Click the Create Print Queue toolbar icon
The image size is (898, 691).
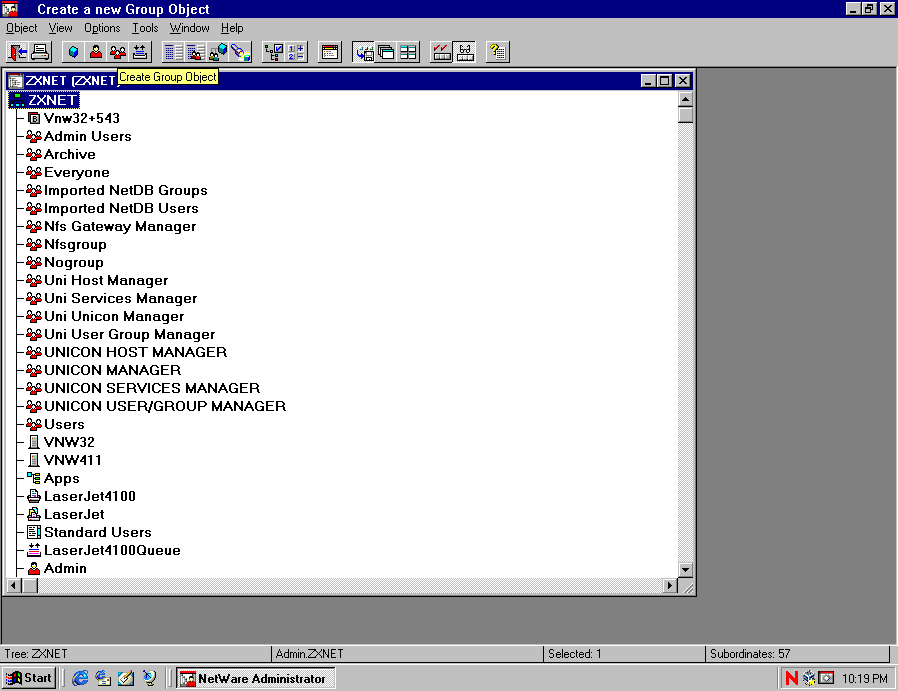(140, 52)
